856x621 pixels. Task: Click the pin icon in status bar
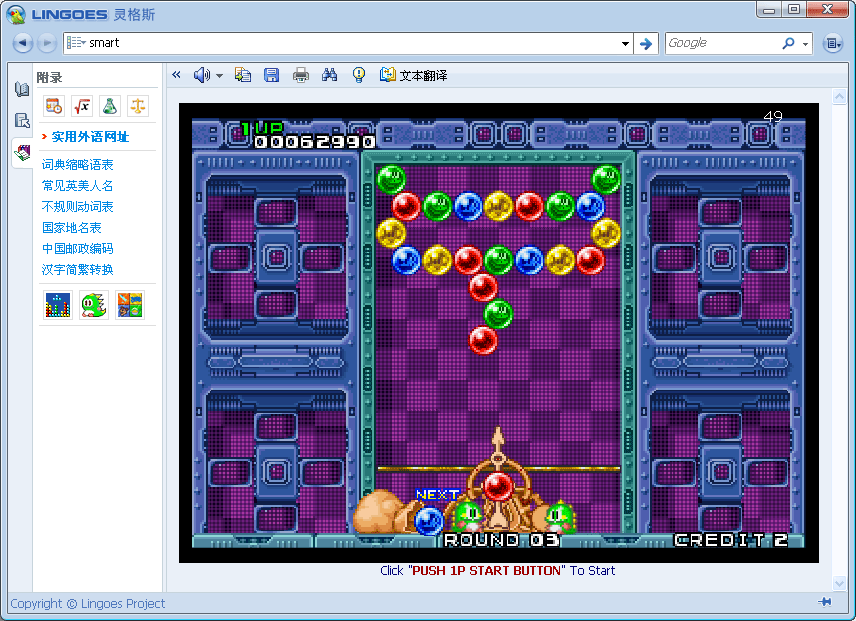click(x=825, y=602)
